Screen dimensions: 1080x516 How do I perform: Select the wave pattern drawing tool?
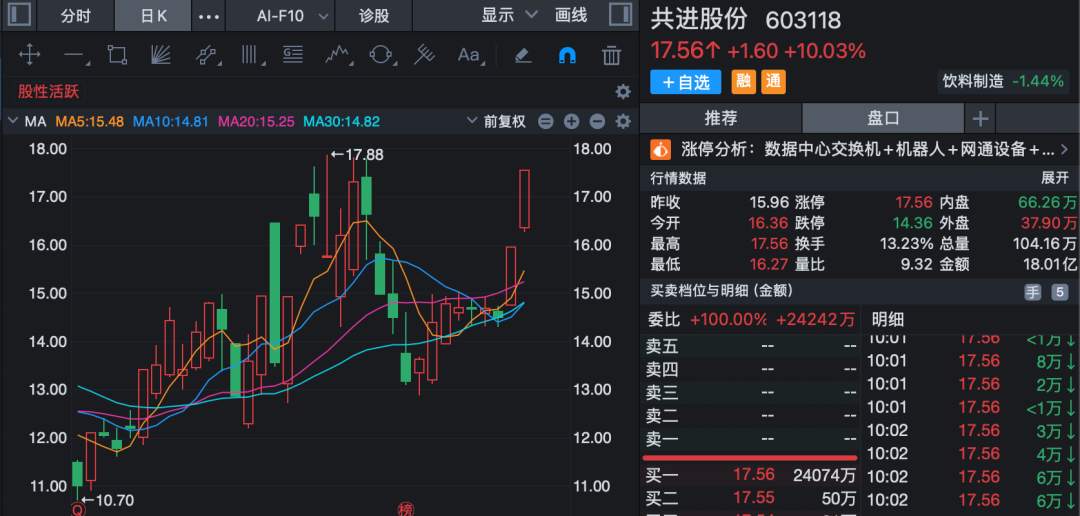[338, 54]
